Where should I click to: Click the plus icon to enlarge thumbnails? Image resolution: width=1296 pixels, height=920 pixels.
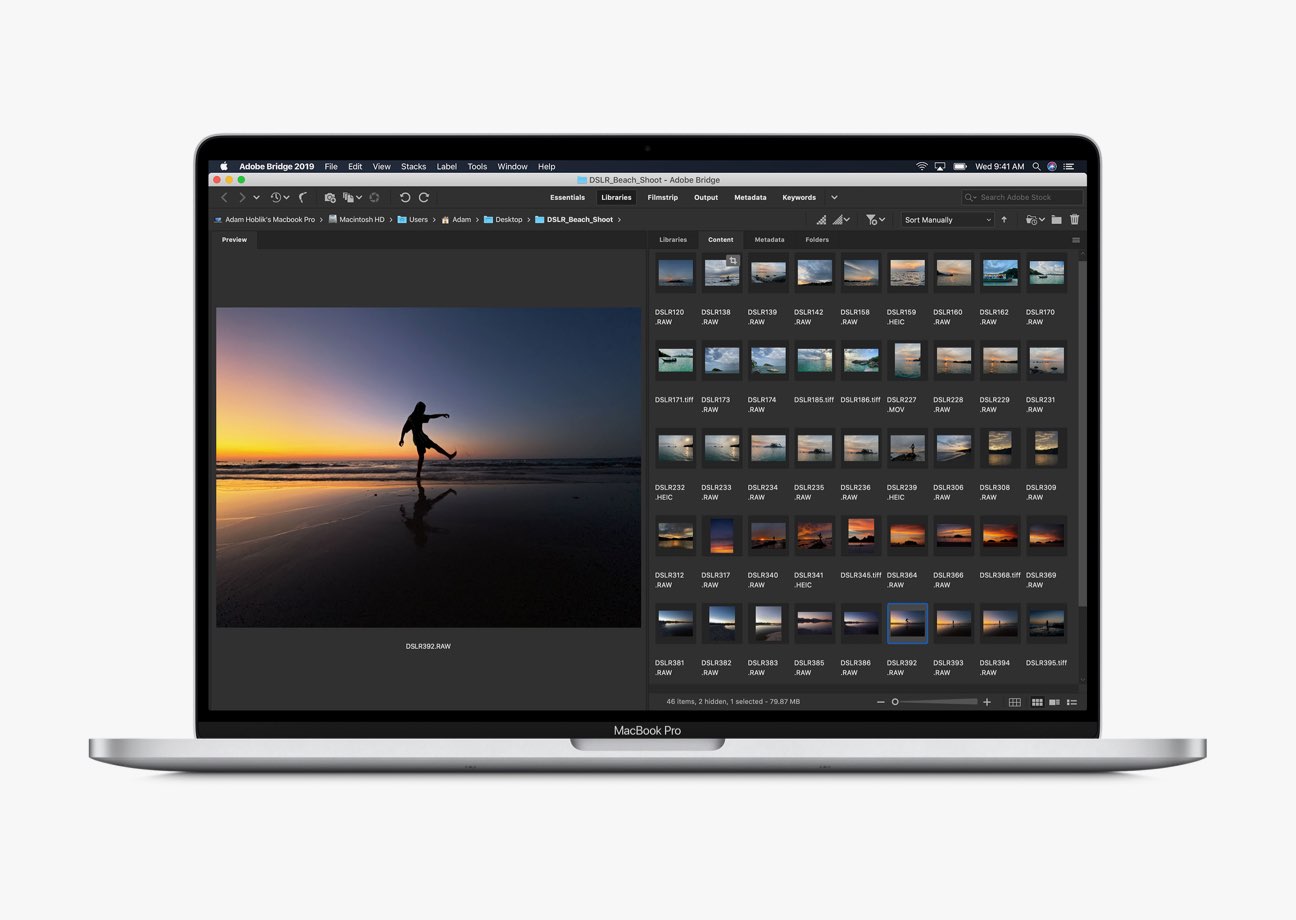click(987, 702)
